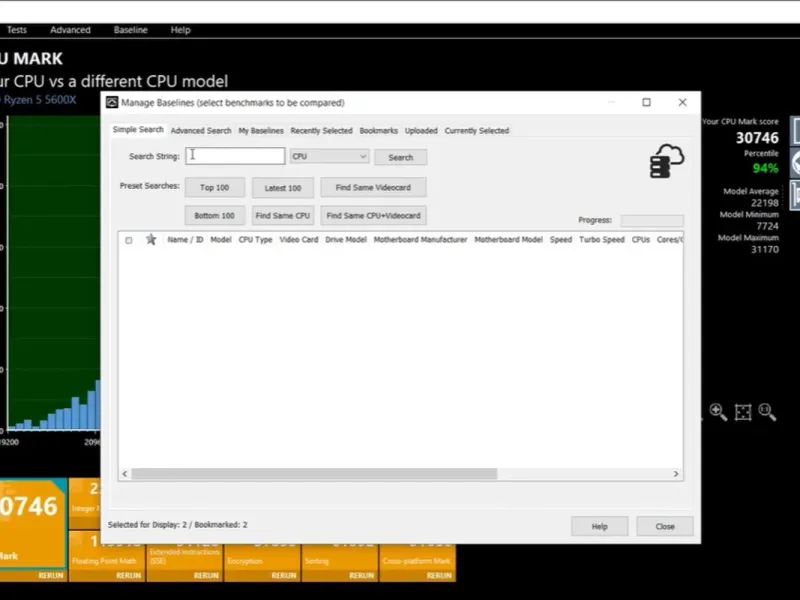Click the Bottom 100 preset button
The width and height of the screenshot is (800, 600).
215,215
